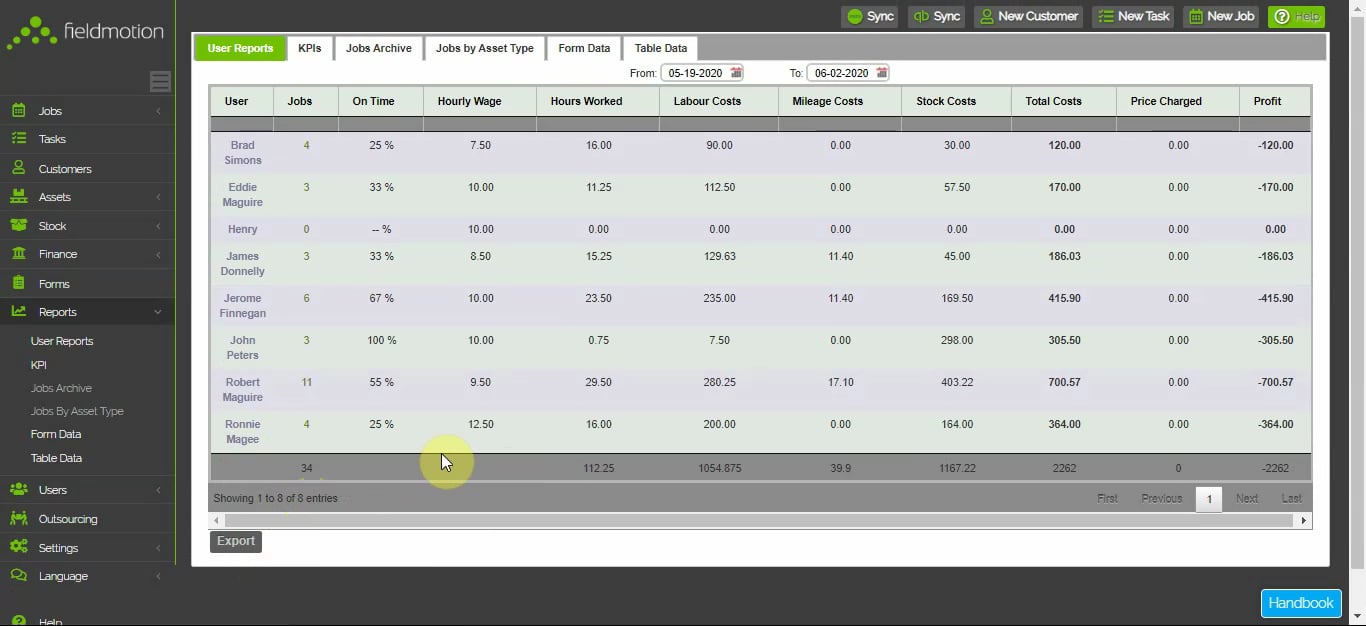Click the Settings gears icon in sidebar
This screenshot has height=626, width=1366.
click(x=19, y=547)
